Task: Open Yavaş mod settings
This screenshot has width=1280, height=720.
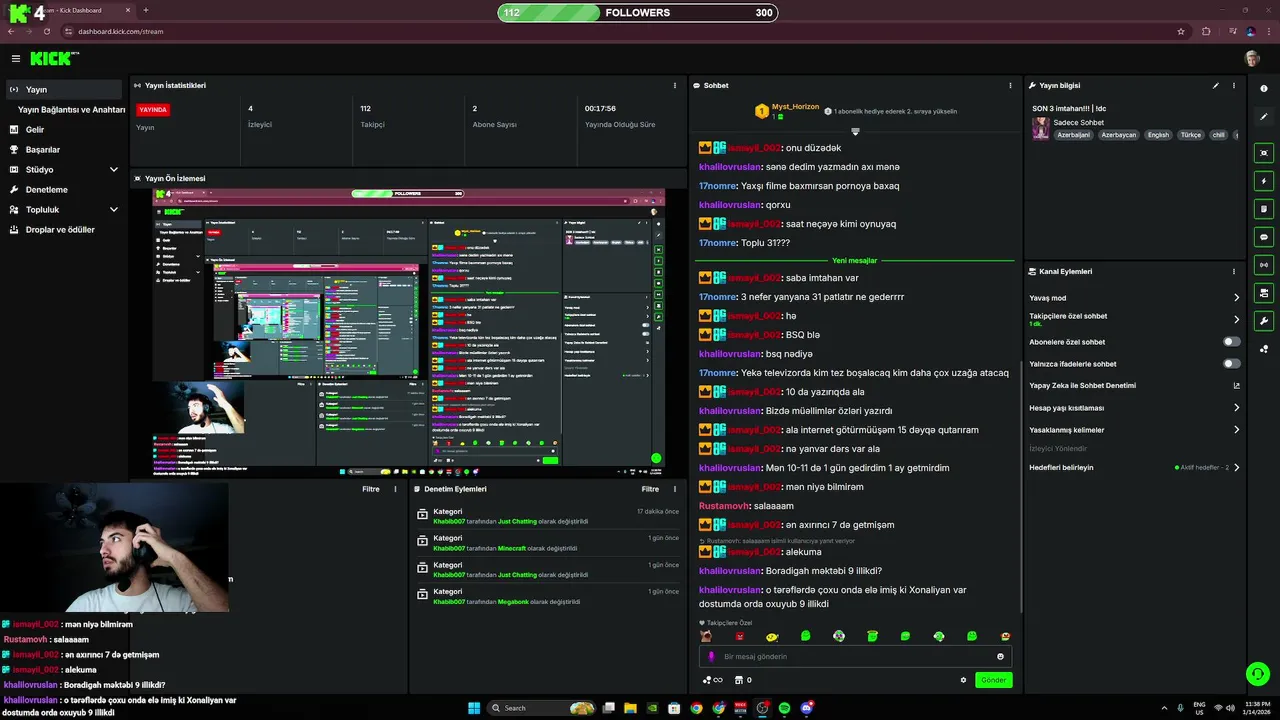Action: [x=1134, y=298]
